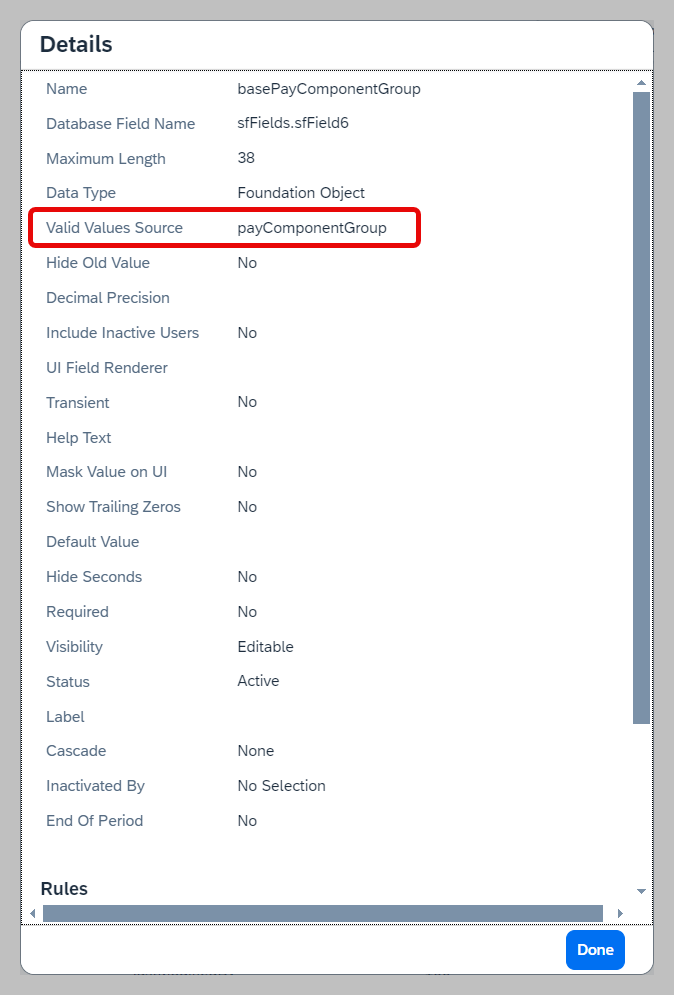Click the Foundation Object data type value
674x995 pixels.
(301, 193)
